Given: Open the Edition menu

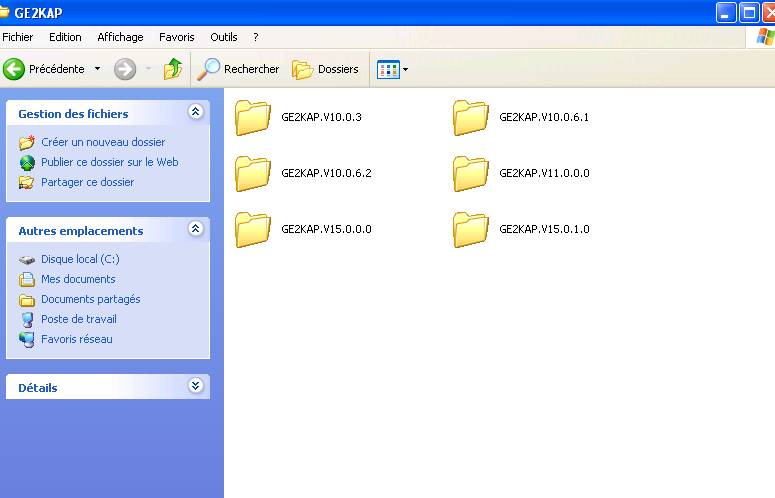Looking at the screenshot, I should [65, 37].
